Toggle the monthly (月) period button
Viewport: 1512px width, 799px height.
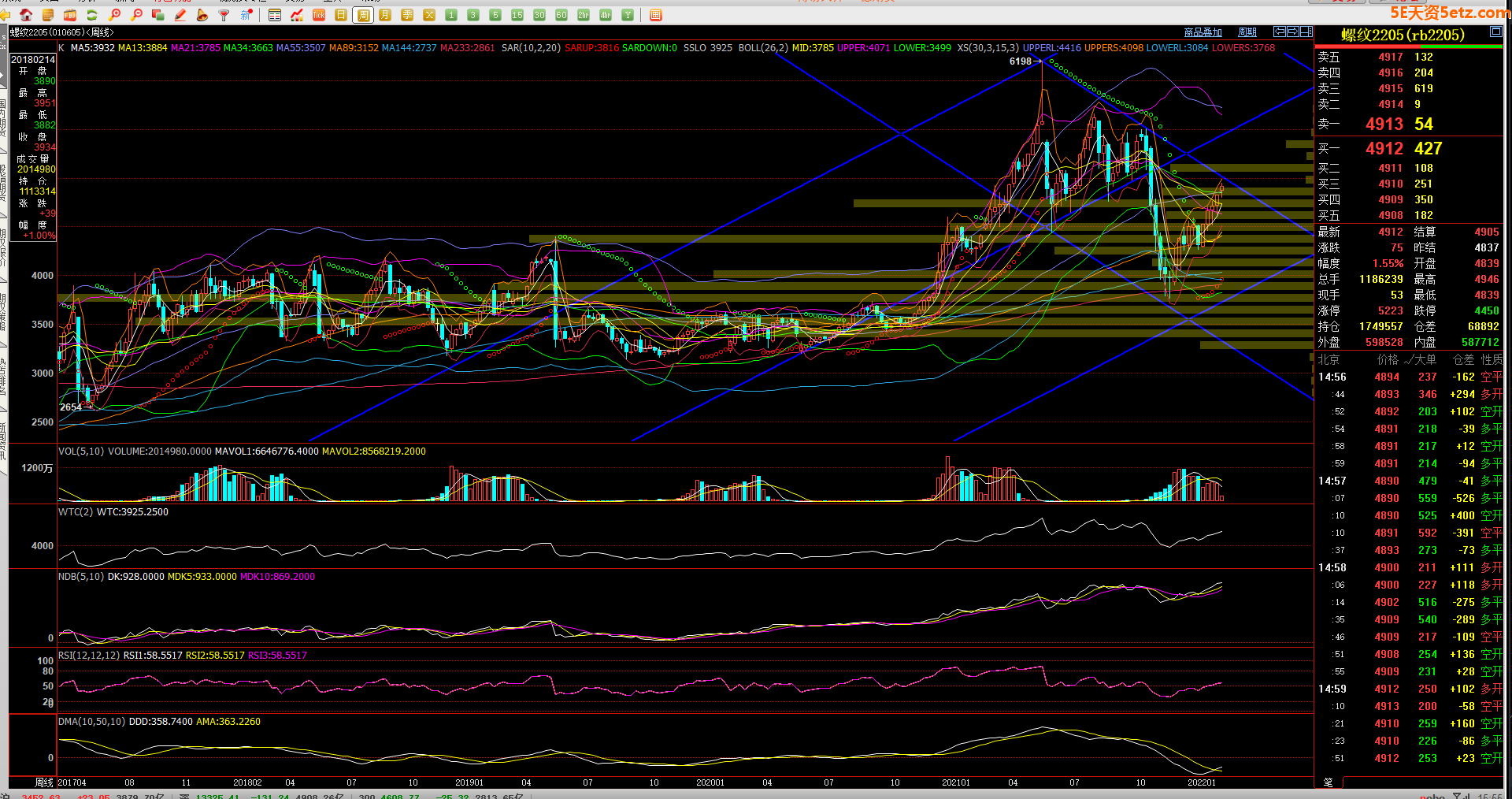pyautogui.click(x=385, y=15)
